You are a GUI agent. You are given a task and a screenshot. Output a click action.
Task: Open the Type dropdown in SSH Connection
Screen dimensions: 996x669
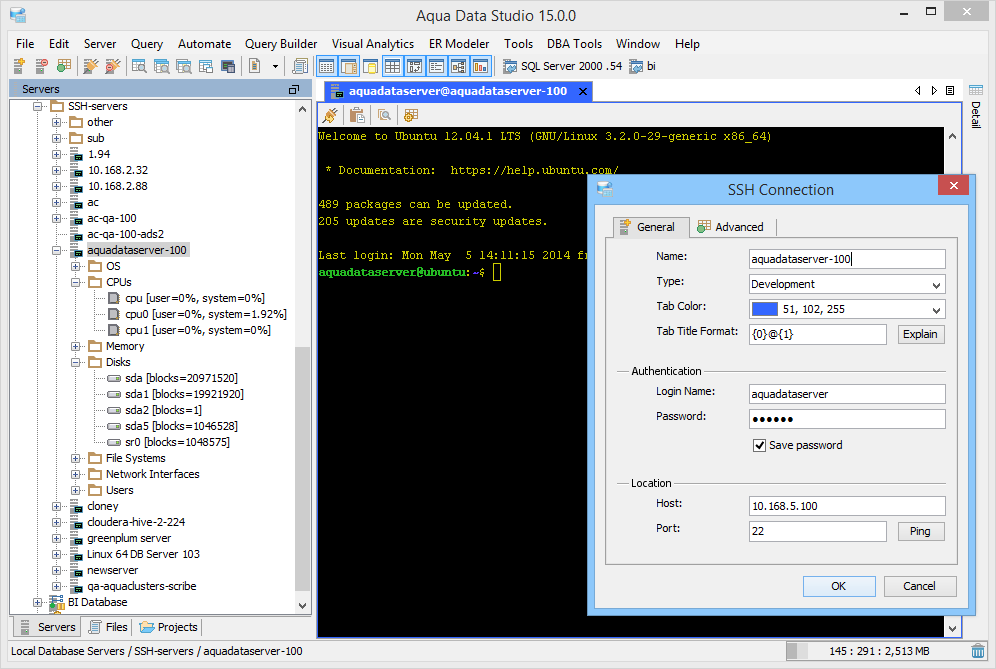[x=936, y=285]
